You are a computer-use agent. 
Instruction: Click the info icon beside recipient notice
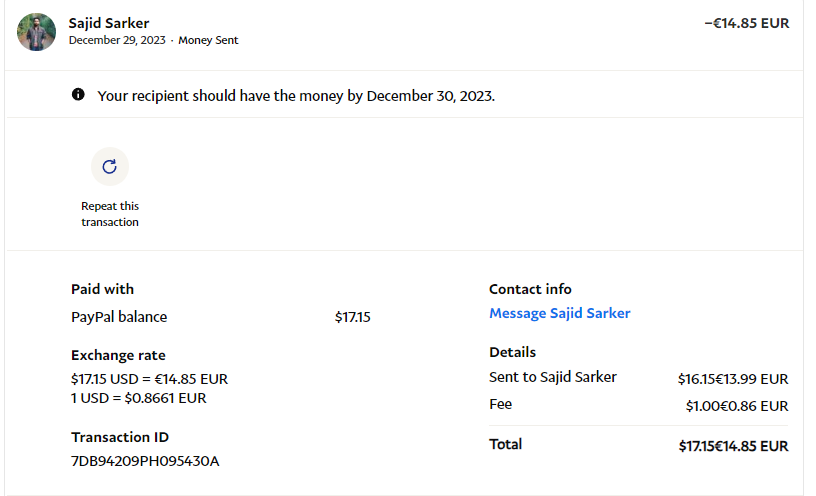pos(78,95)
